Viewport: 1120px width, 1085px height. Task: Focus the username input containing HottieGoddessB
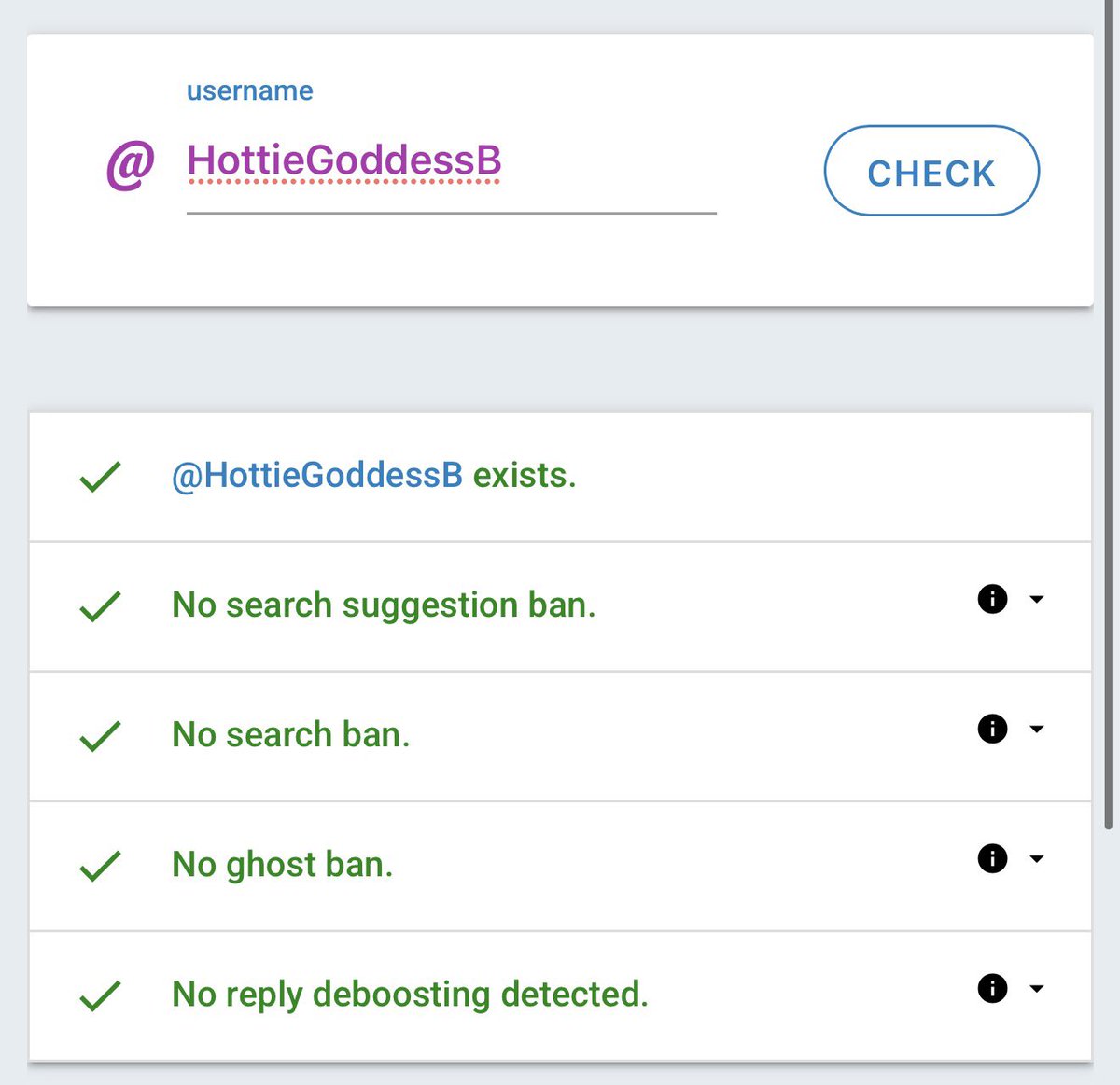[x=451, y=161]
